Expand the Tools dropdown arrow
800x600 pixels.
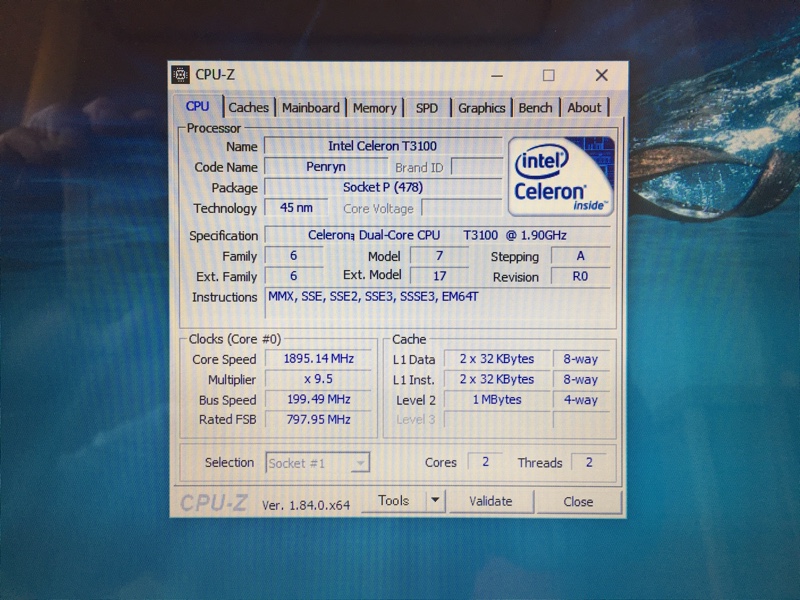coord(435,501)
